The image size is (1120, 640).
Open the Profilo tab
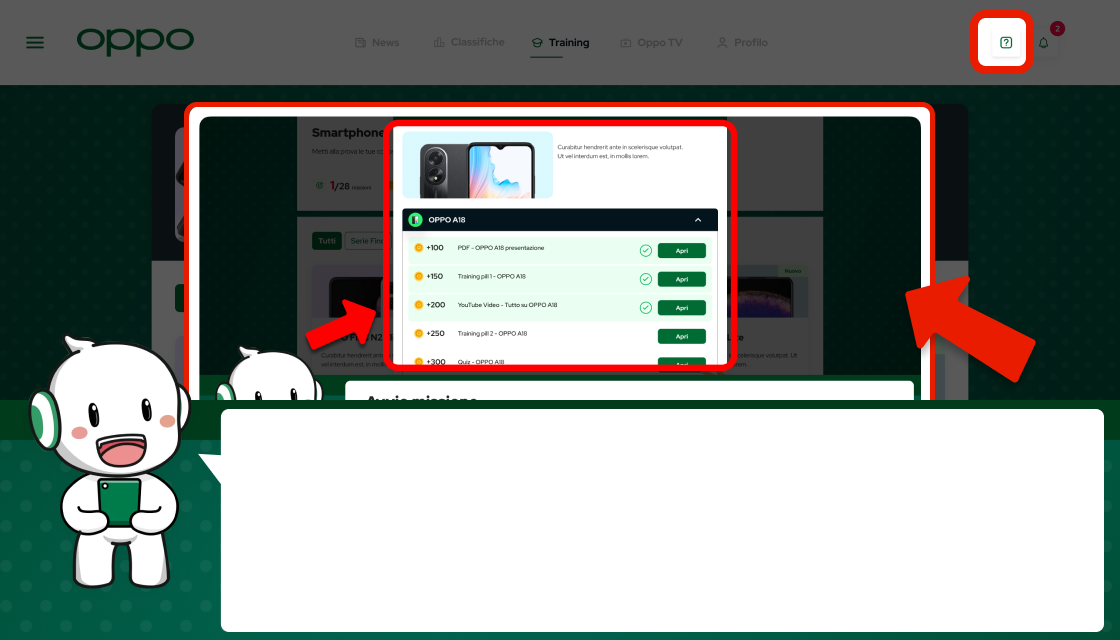(x=742, y=43)
